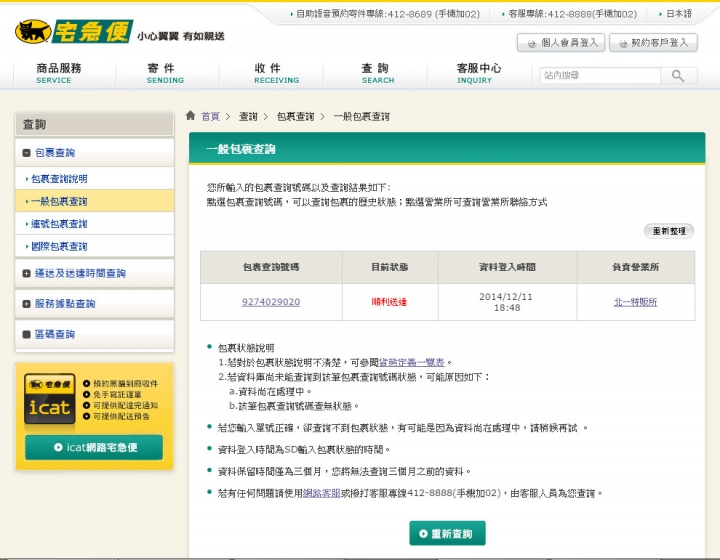Click the home icon in breadcrumb

[191, 115]
